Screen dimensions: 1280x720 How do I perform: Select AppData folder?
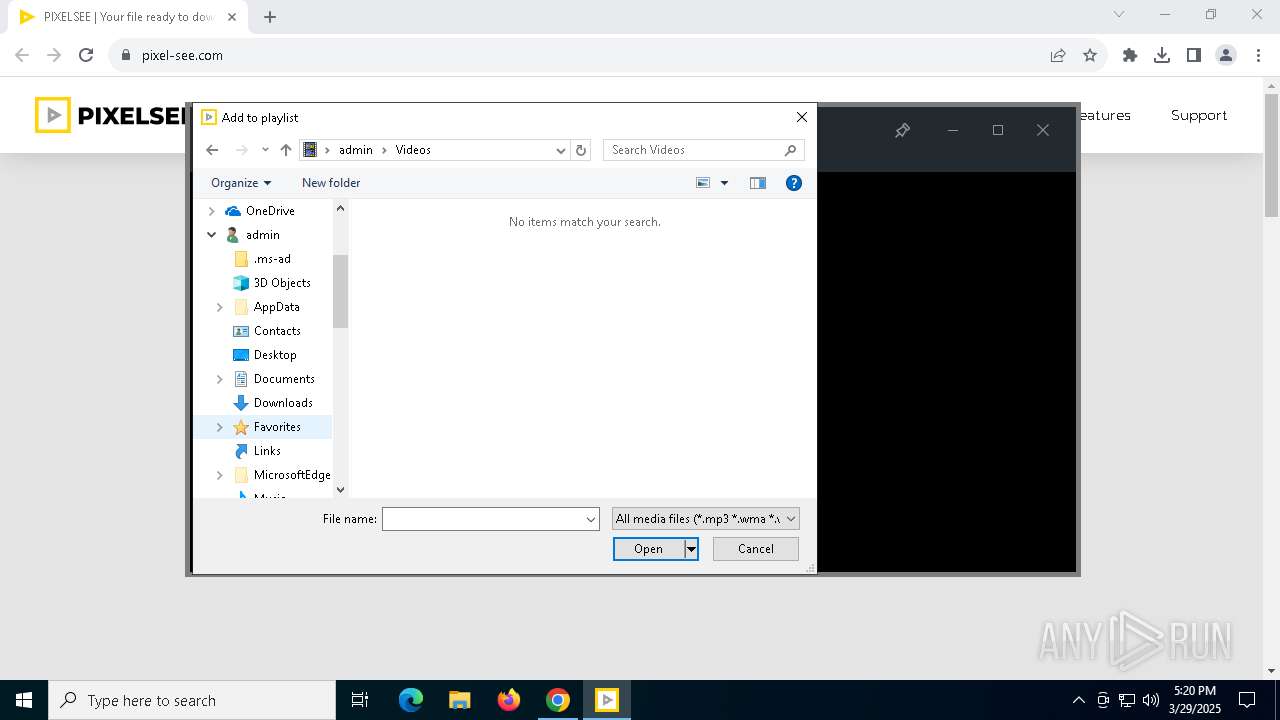pos(276,307)
